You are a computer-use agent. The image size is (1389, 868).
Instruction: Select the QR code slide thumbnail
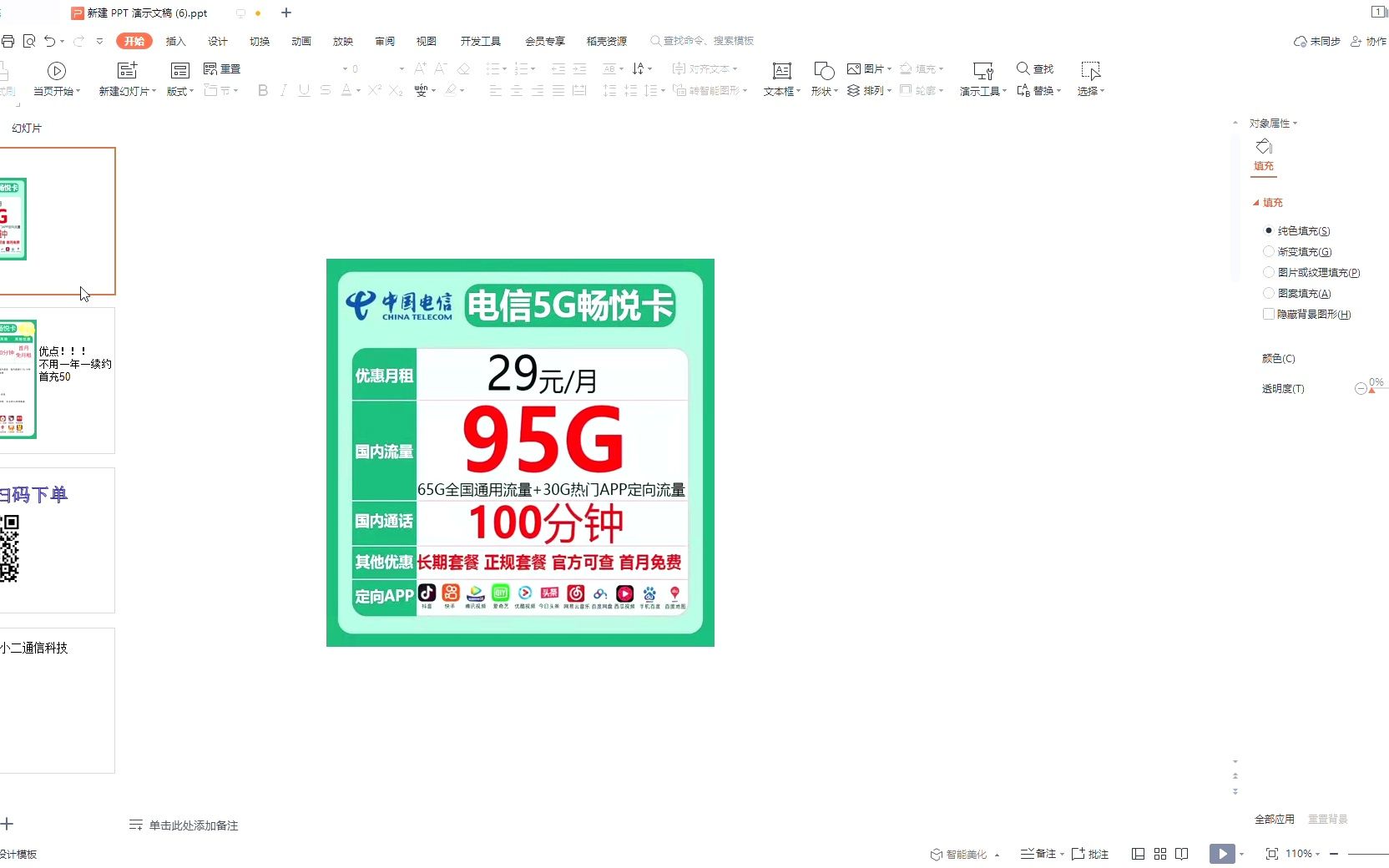[x=58, y=540]
